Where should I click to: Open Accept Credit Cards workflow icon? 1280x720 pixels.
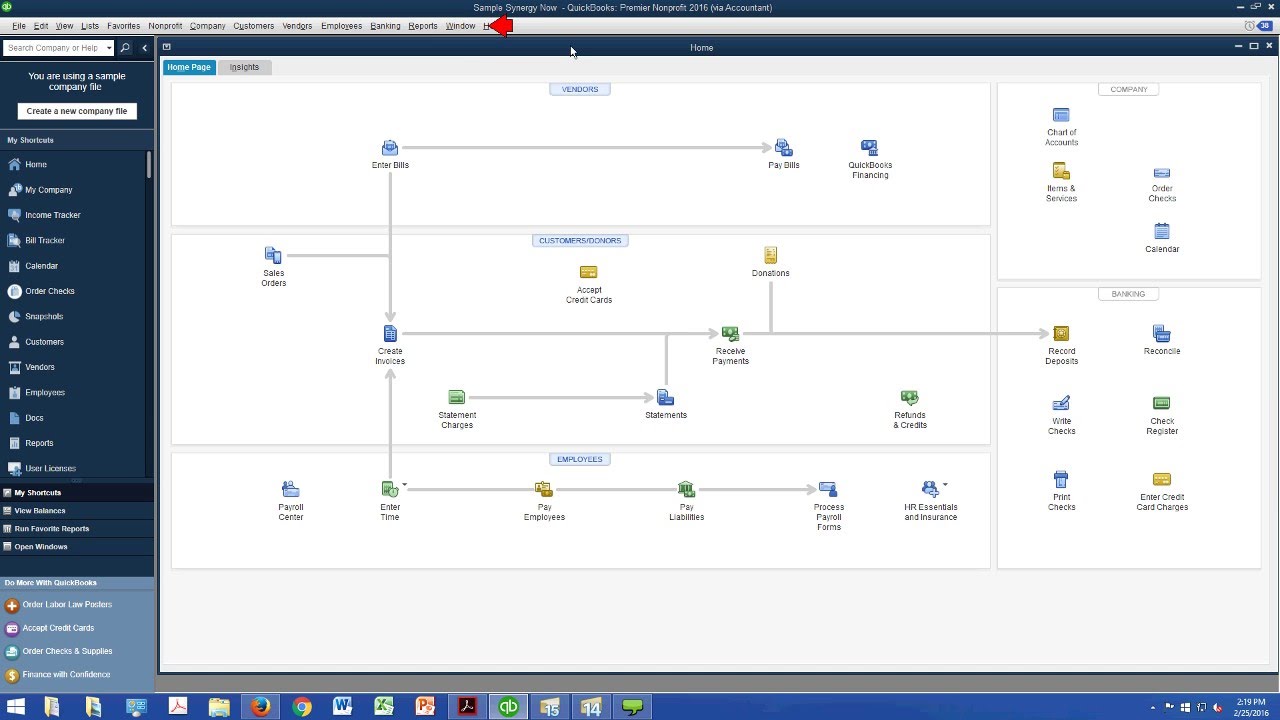click(588, 272)
